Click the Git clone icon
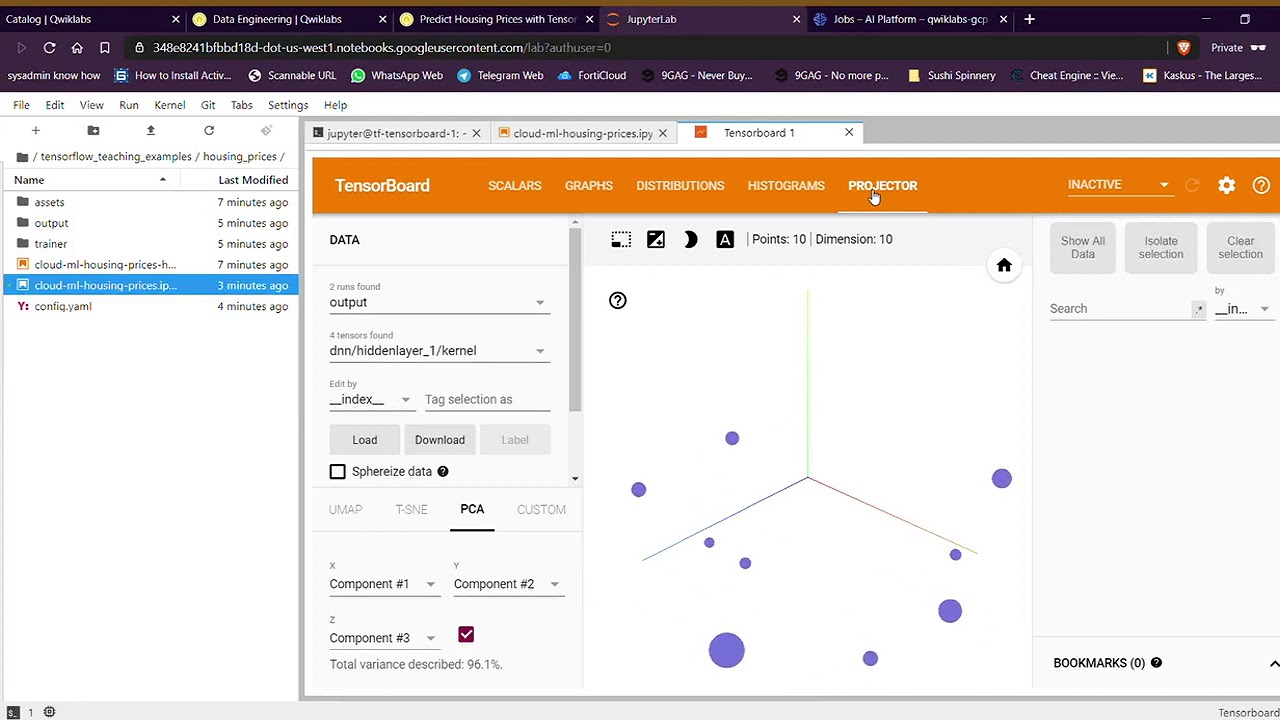 pos(266,131)
